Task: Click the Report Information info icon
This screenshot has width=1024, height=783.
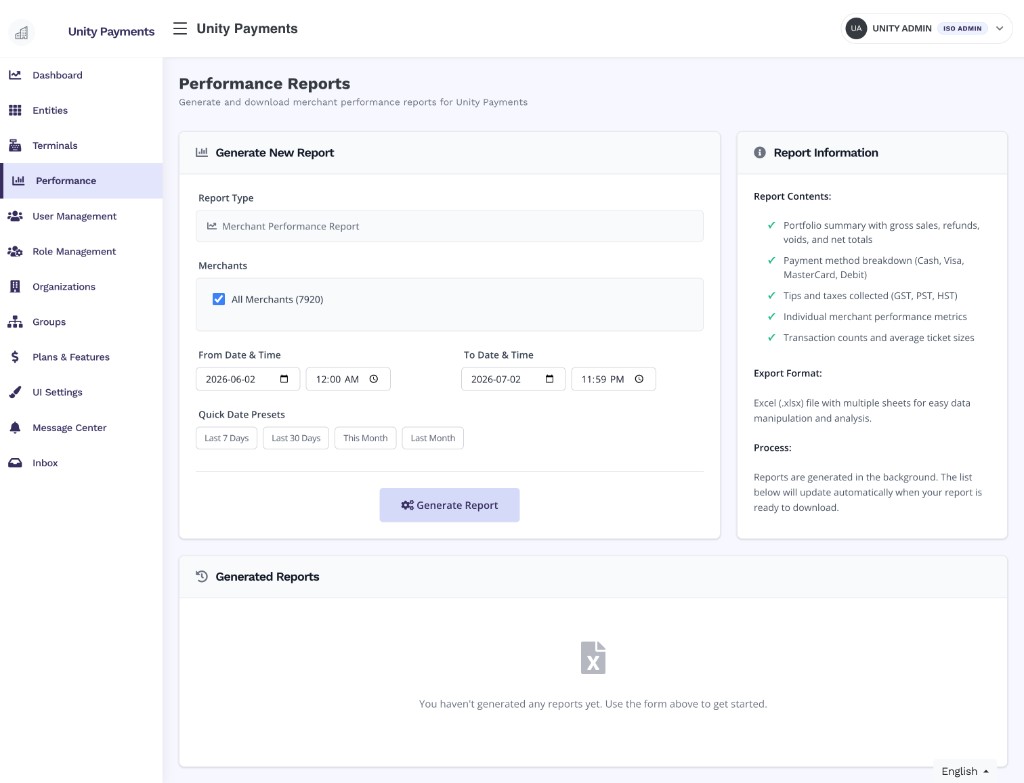Action: (x=760, y=153)
